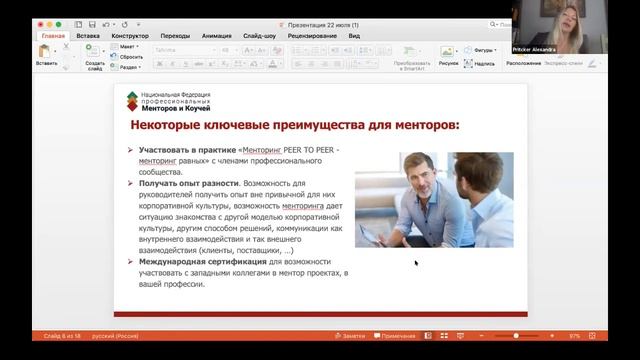Screen dimensions: 640x360
Task: Click the Subscript icon
Action: pyautogui.click(x=225, y=64)
